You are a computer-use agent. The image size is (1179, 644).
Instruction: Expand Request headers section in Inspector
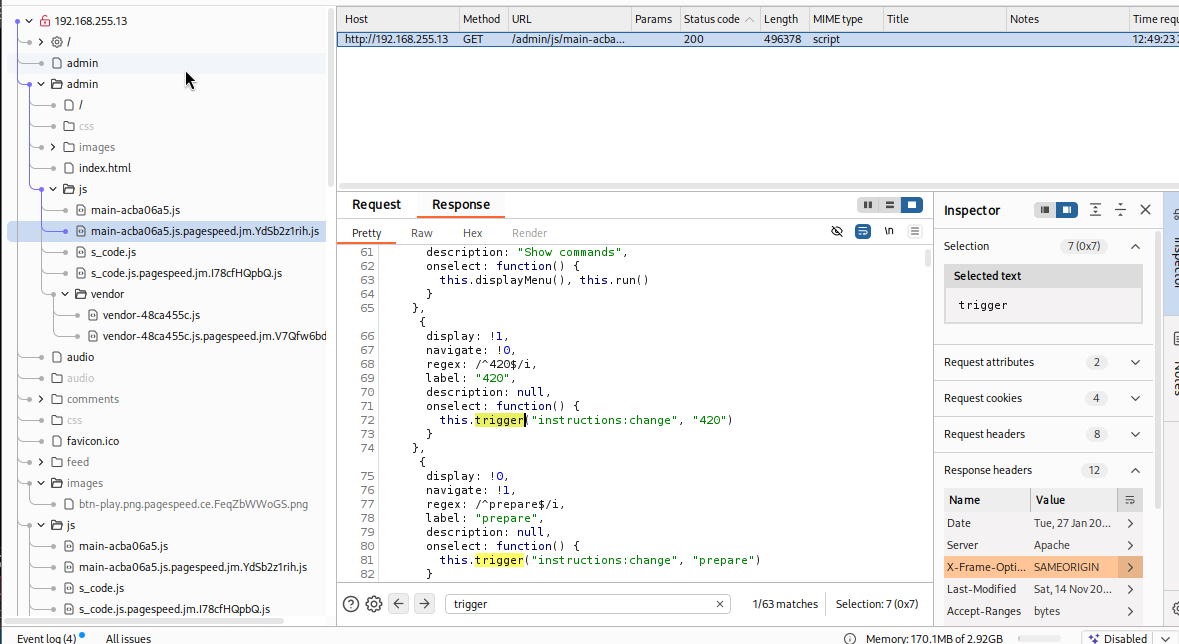click(x=1135, y=434)
